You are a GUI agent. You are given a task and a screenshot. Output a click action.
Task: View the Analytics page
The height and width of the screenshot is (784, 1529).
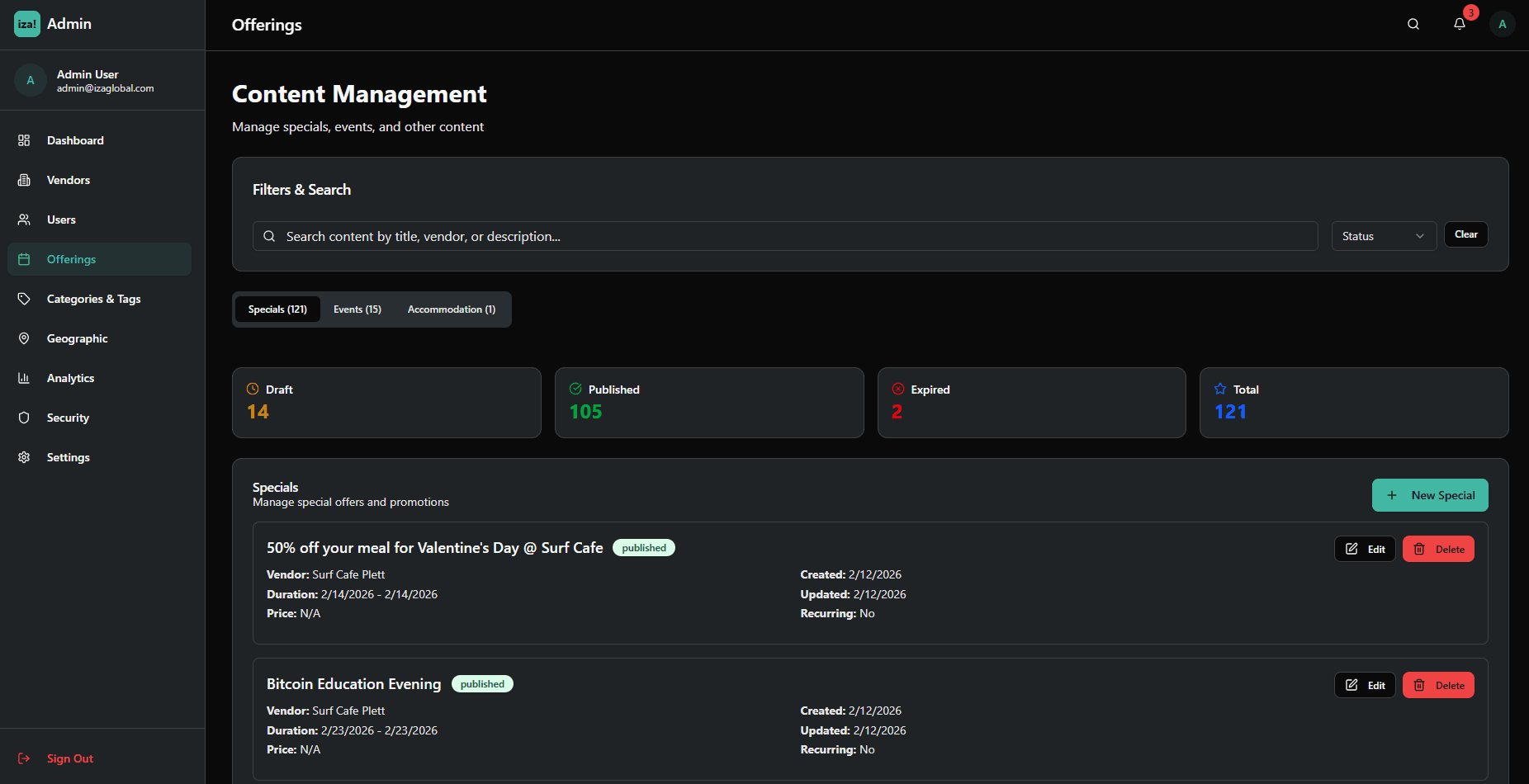point(70,378)
